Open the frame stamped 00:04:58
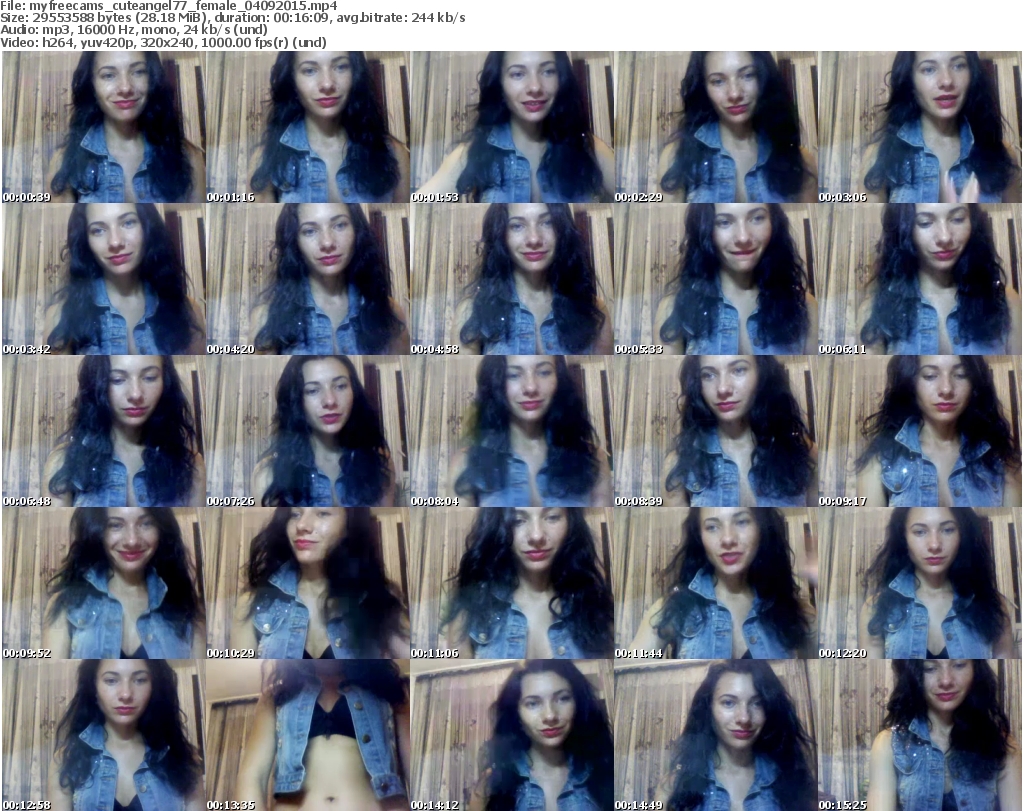The width and height of the screenshot is (1024, 811). coord(511,279)
